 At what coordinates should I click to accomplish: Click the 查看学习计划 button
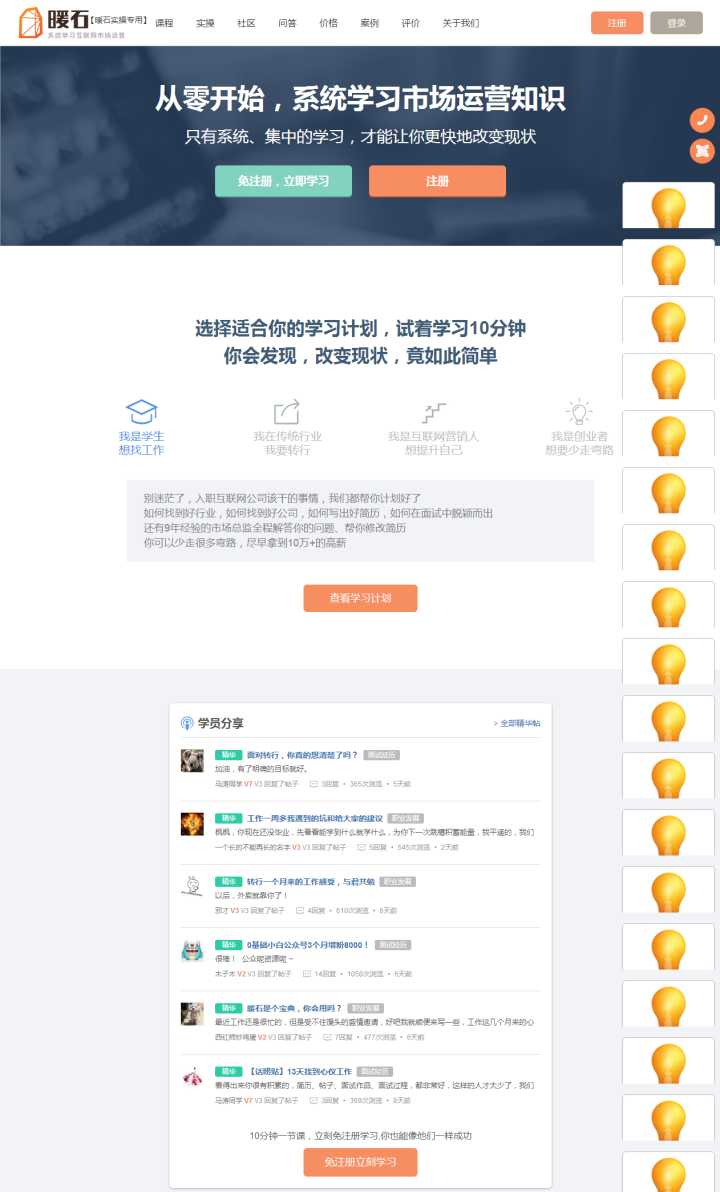coord(360,598)
